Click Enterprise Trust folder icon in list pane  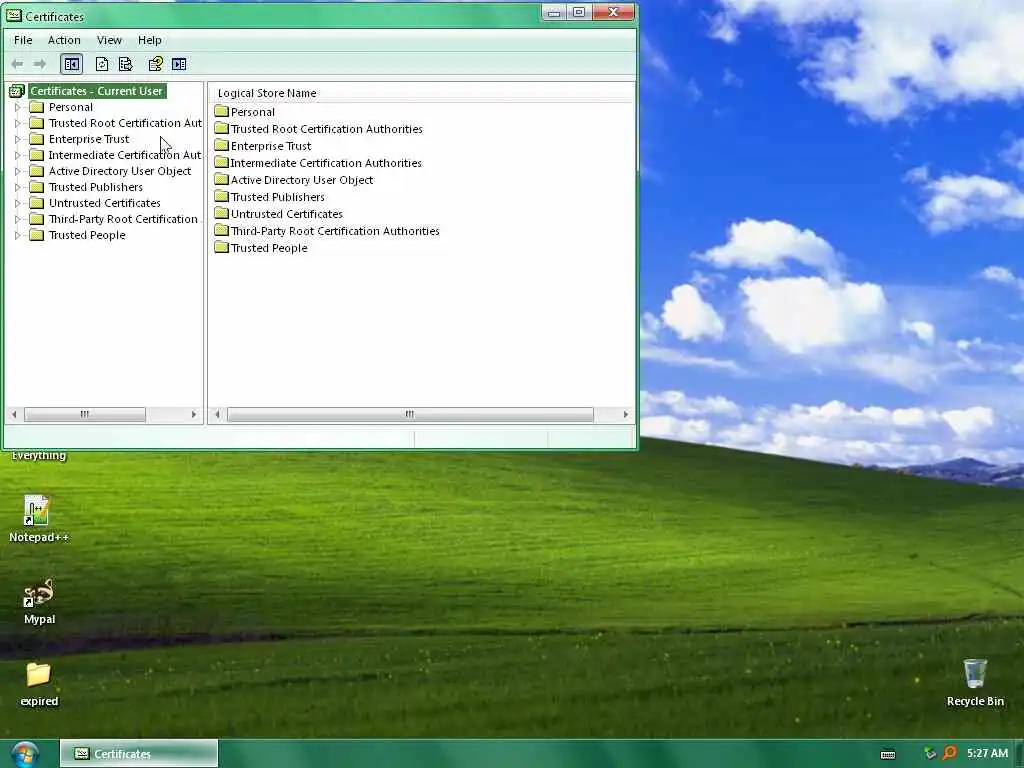[221, 145]
